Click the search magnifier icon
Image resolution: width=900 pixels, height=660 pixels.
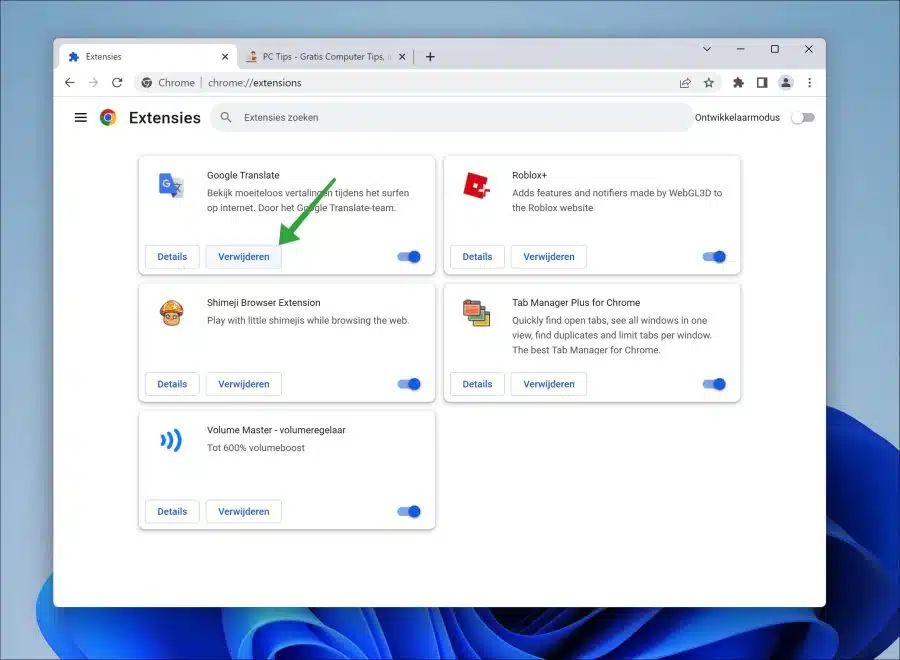click(x=226, y=117)
